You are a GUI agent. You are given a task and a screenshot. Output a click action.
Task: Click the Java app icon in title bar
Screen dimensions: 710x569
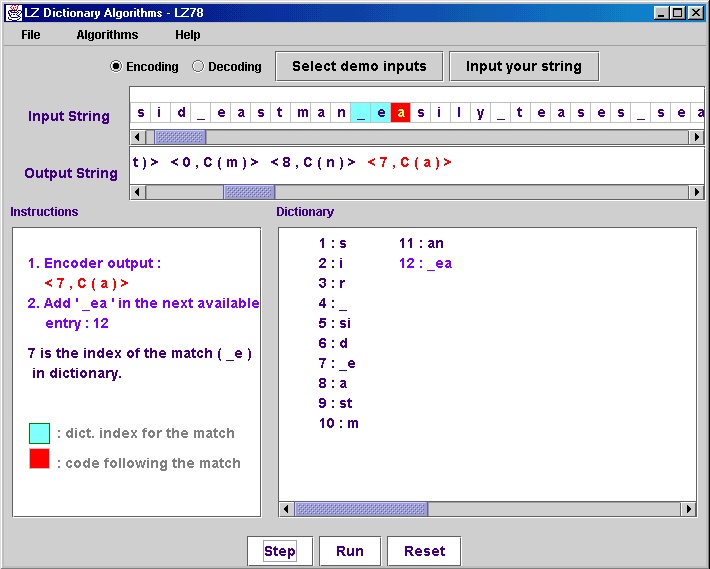14,13
